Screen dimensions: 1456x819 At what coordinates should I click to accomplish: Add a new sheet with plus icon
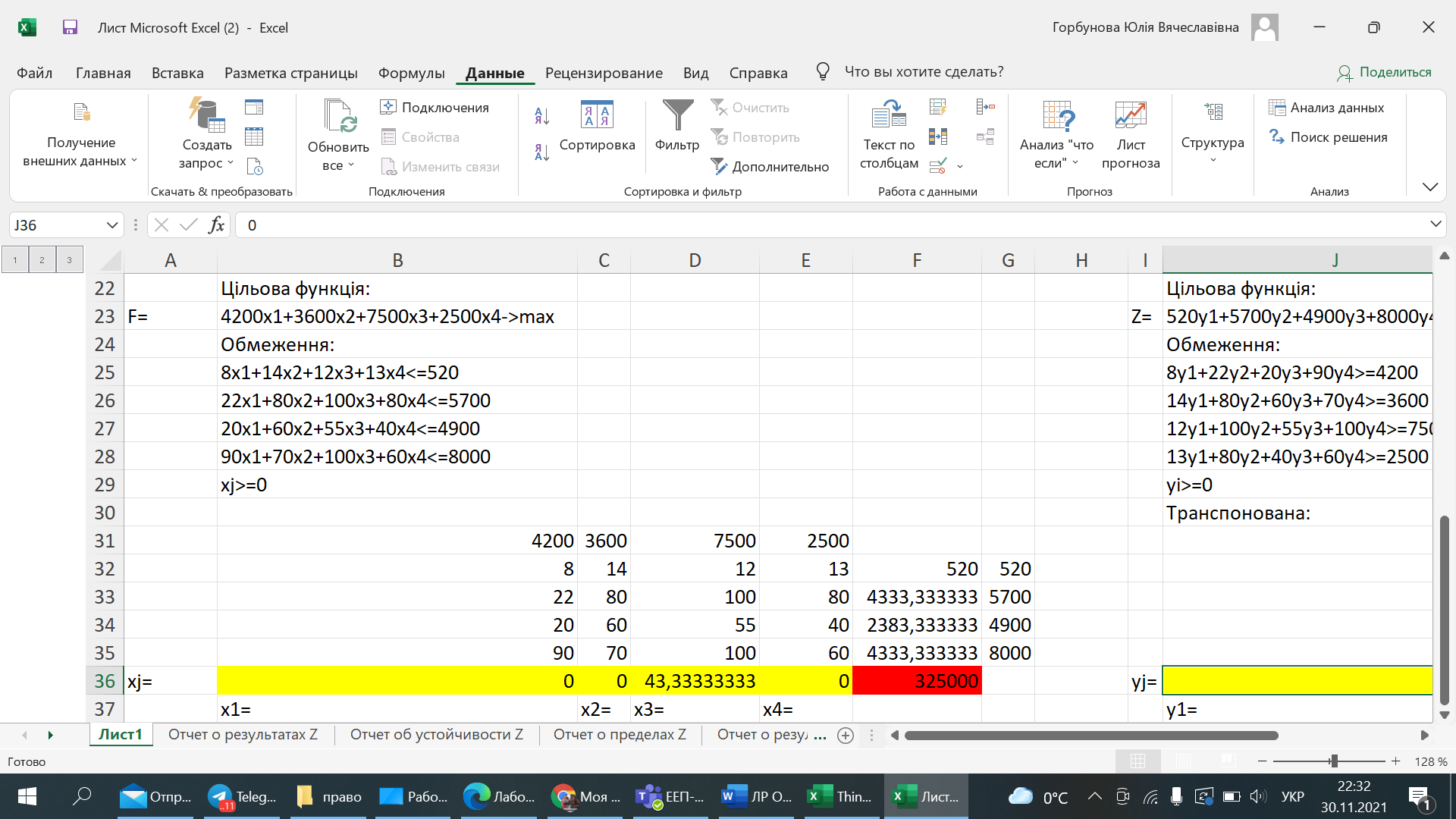pos(846,736)
